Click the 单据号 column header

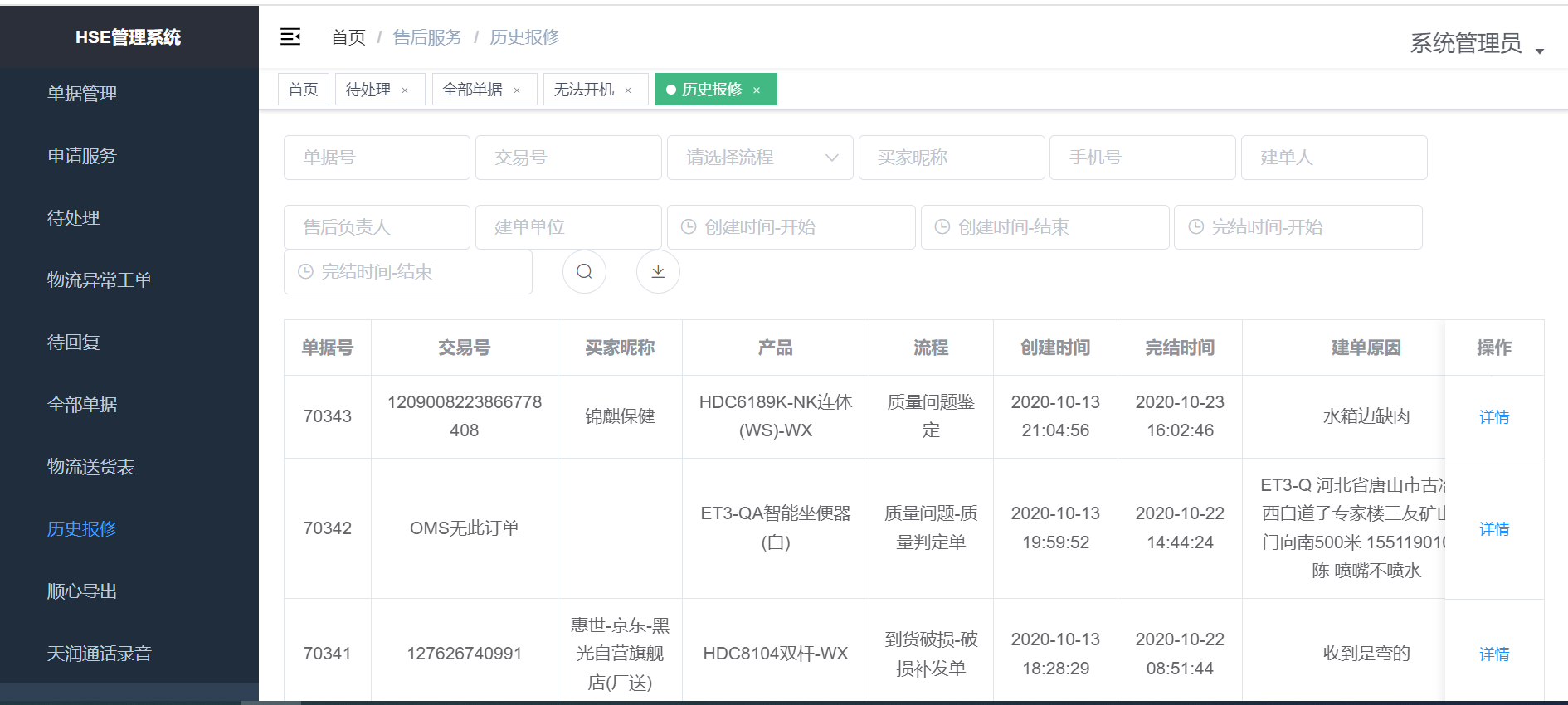coord(327,348)
